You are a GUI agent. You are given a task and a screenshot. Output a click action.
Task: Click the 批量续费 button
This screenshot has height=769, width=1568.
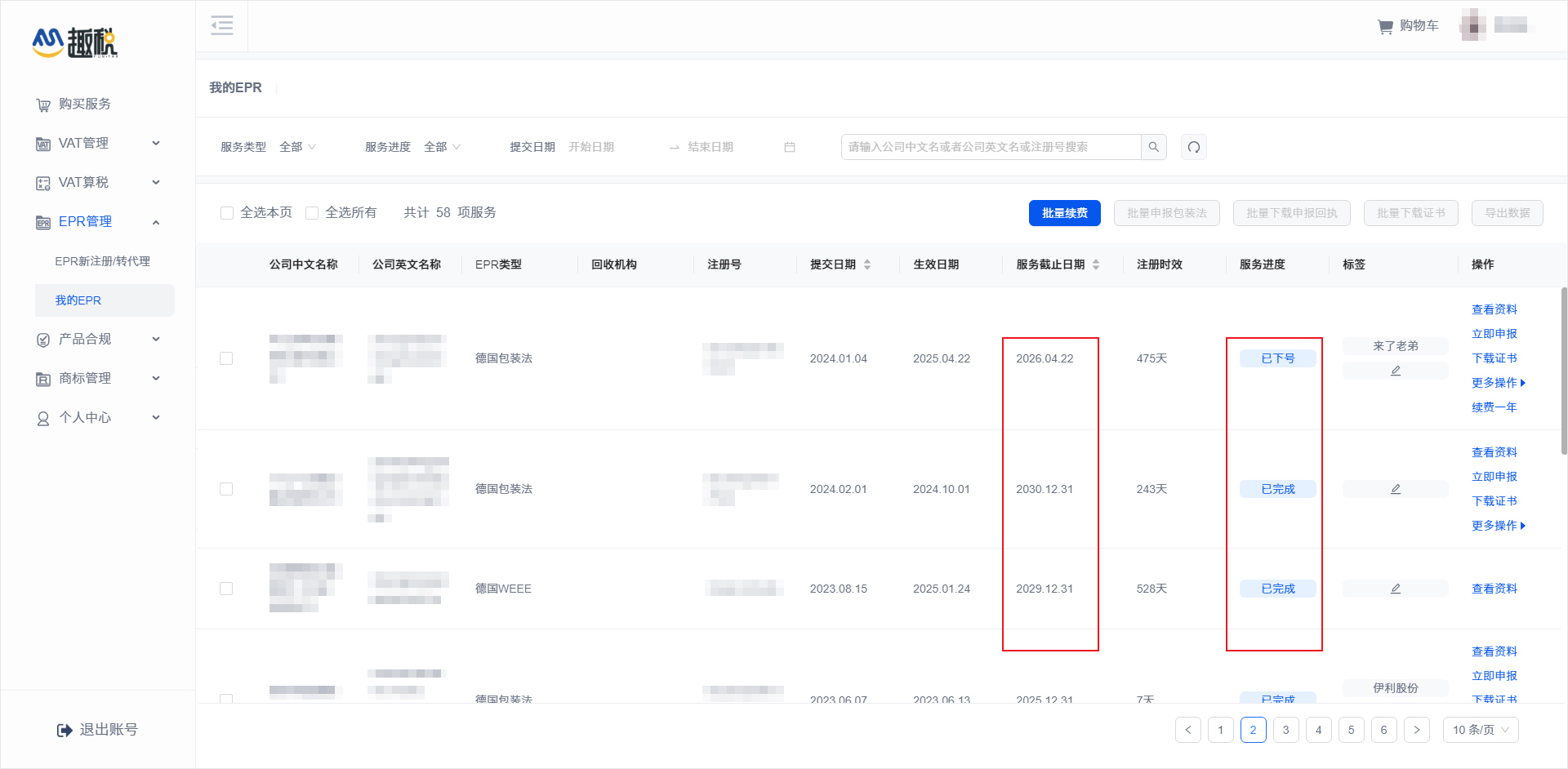1064,212
